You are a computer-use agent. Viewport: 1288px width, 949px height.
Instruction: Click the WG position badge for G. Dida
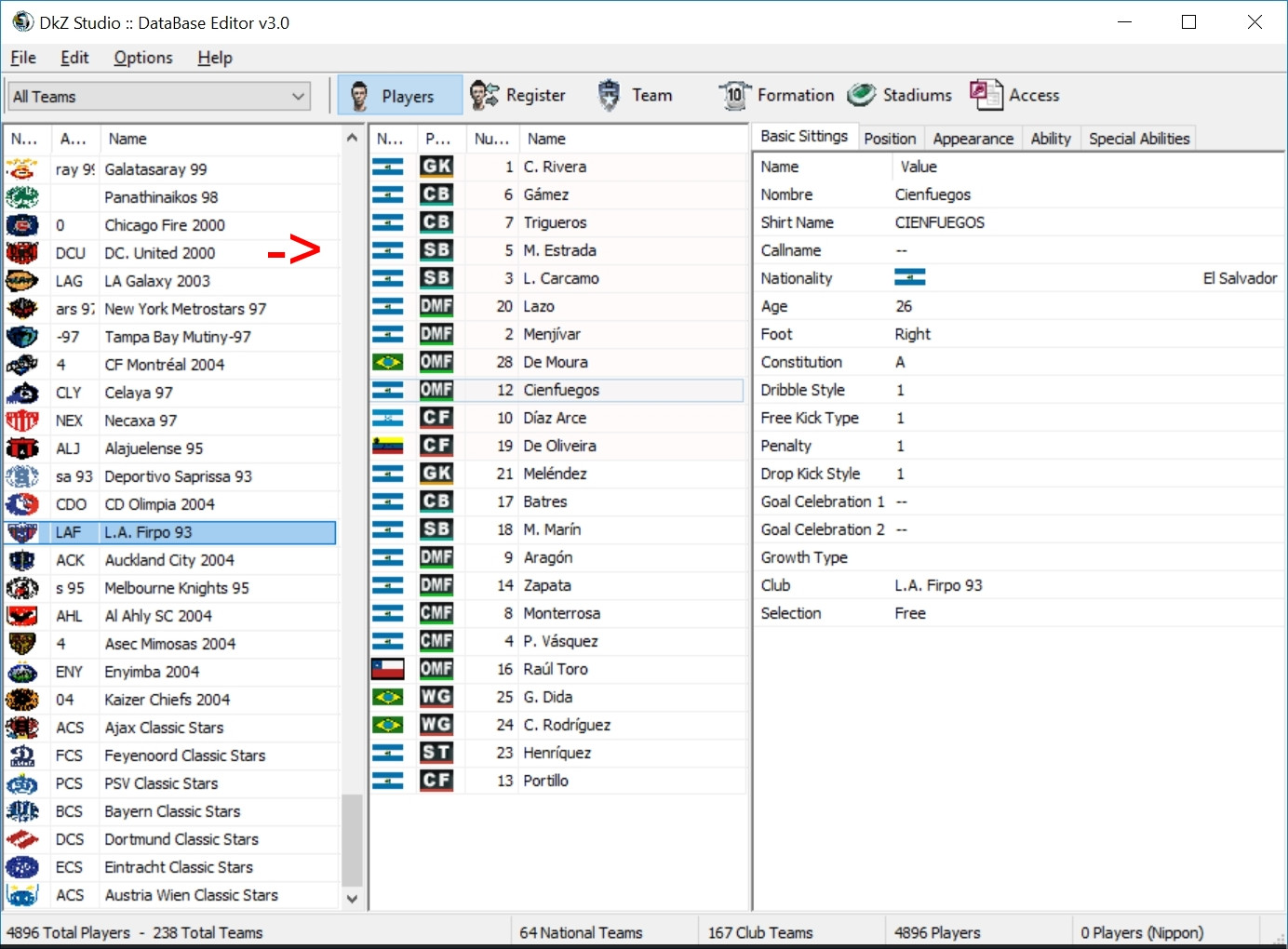point(436,697)
